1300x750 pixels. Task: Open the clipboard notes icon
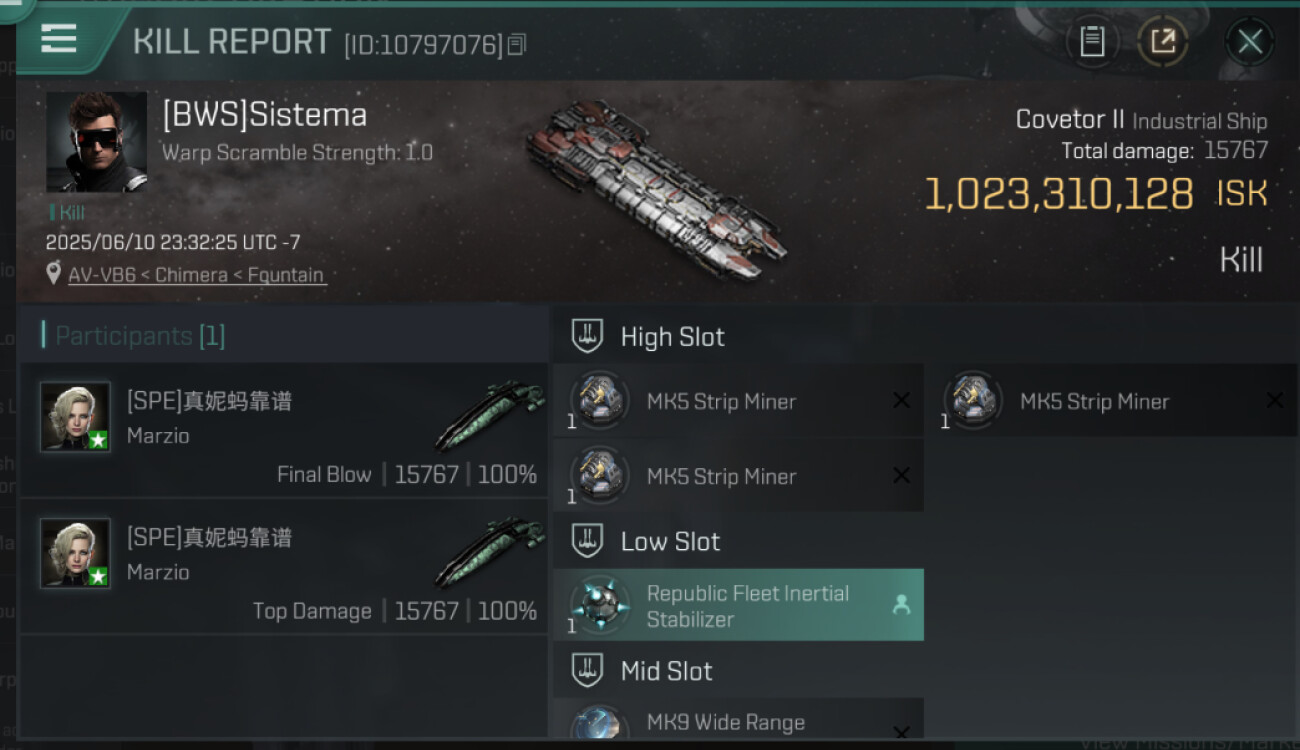pos(1092,42)
